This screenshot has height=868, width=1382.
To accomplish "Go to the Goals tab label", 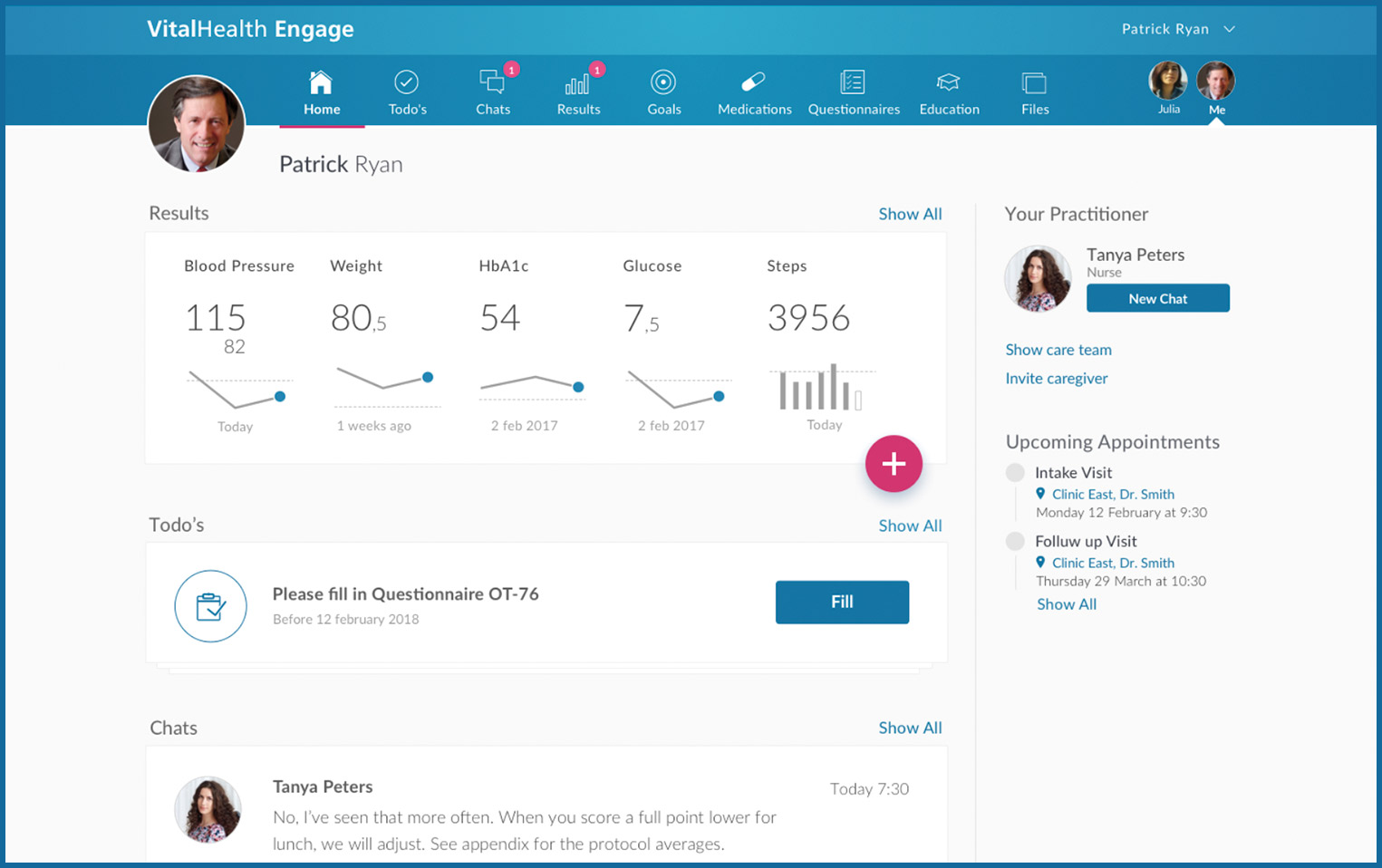I will click(664, 110).
